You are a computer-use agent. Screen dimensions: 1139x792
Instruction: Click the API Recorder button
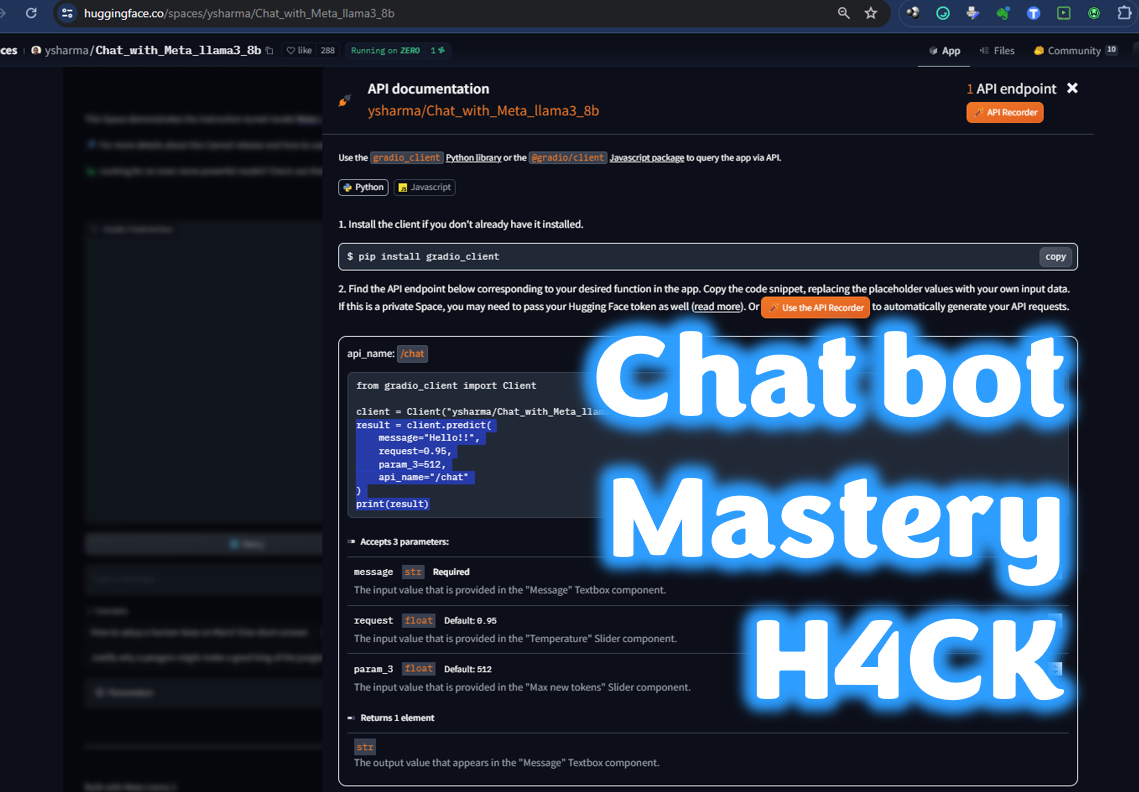1004,112
